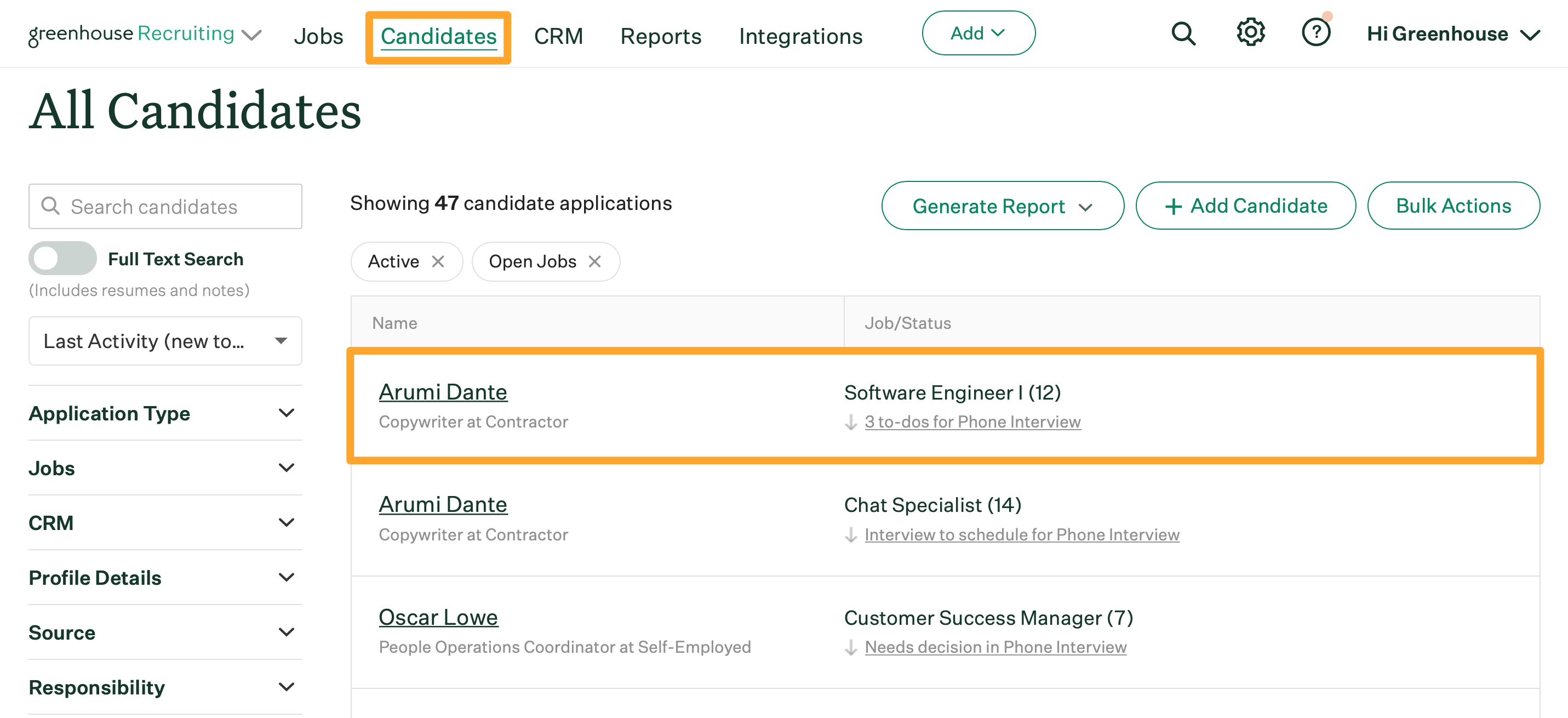Screen dimensions: 1568x718
Task: Click the search icon in candidates search box
Action: (50, 206)
